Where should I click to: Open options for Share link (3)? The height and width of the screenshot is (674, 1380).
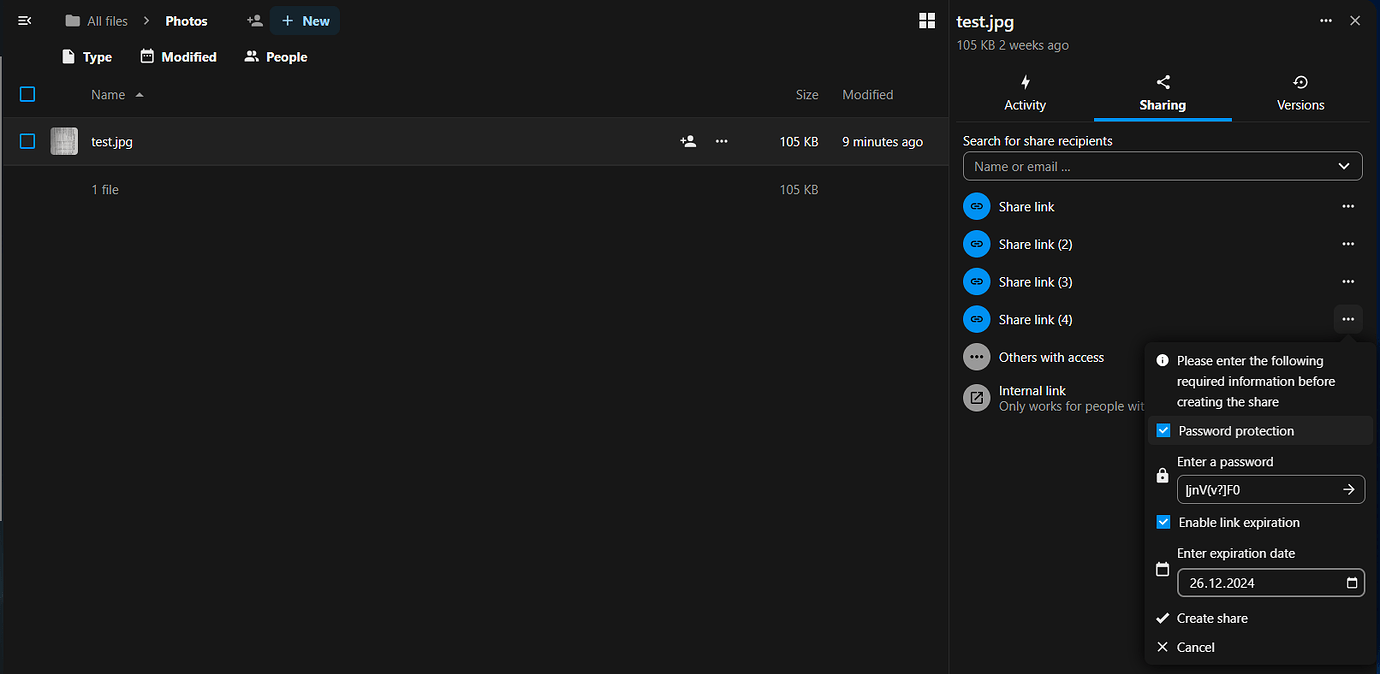tap(1348, 282)
